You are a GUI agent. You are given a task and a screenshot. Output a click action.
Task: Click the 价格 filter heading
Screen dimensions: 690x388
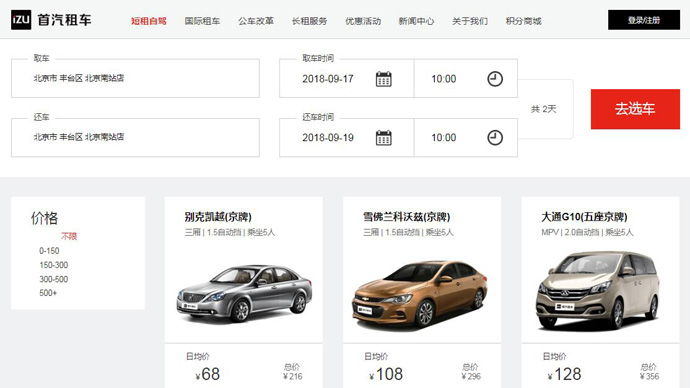44,218
